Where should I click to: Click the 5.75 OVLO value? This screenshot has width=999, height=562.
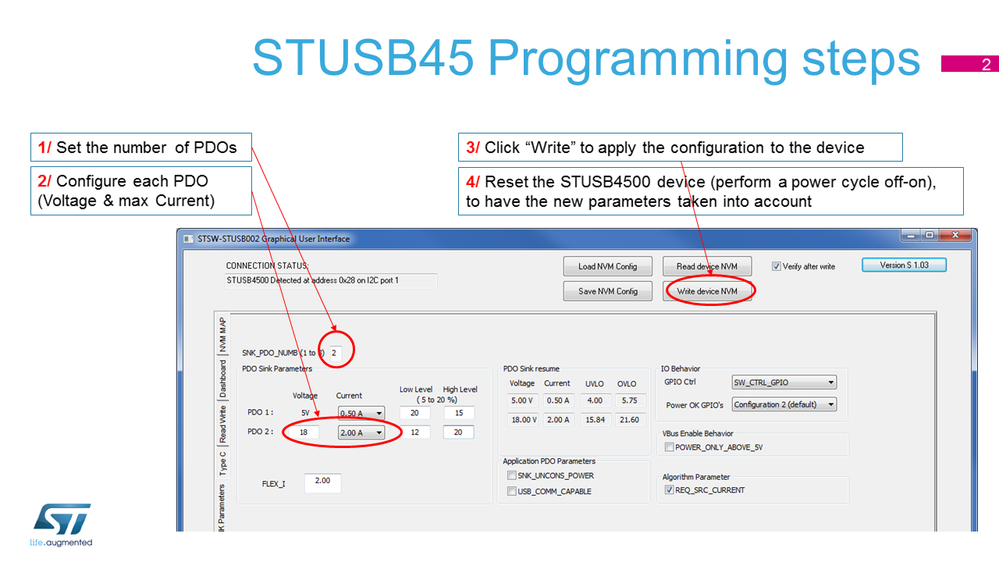coord(629,400)
